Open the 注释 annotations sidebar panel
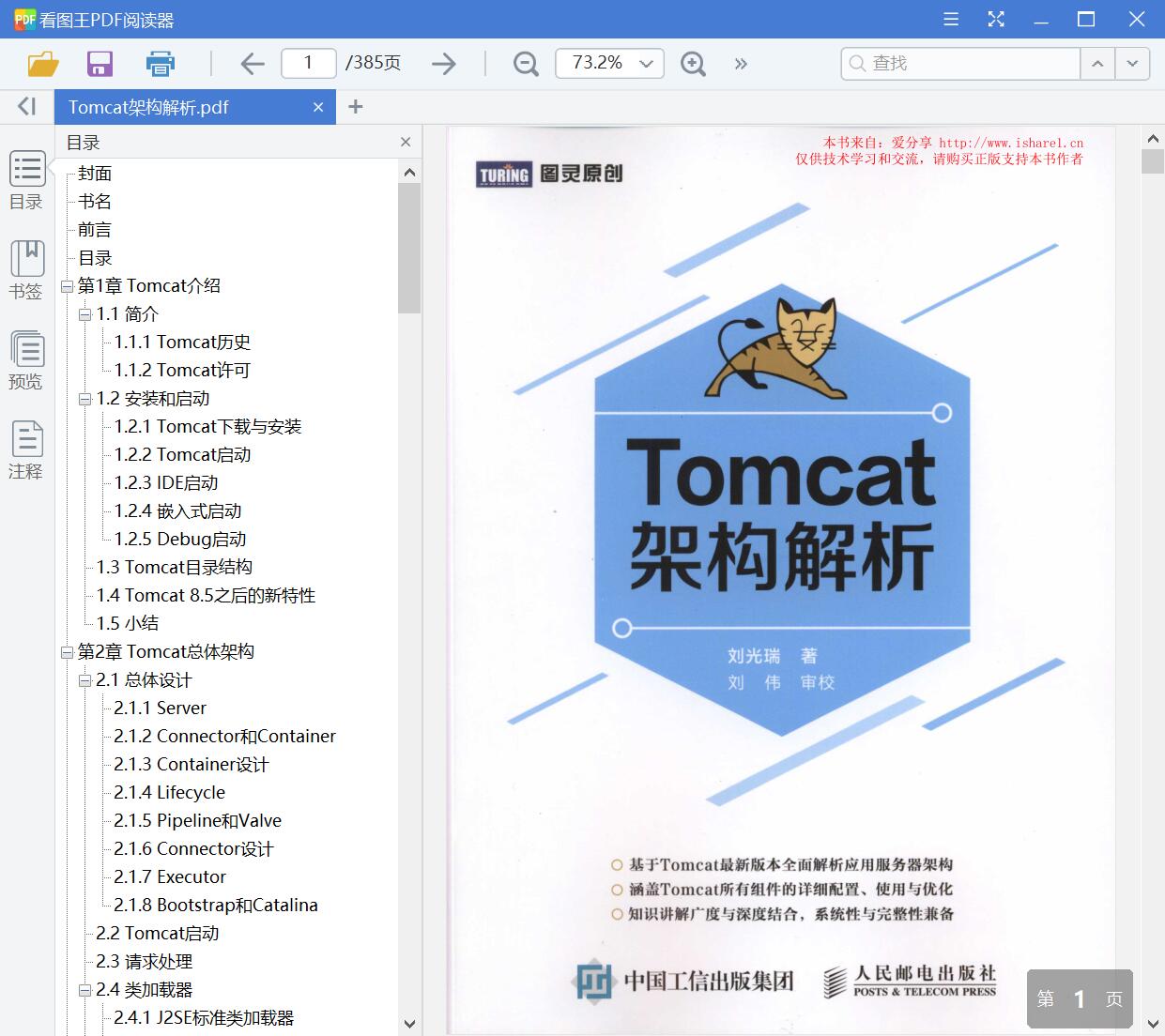Screen dimensions: 1165x1036 tap(26, 450)
